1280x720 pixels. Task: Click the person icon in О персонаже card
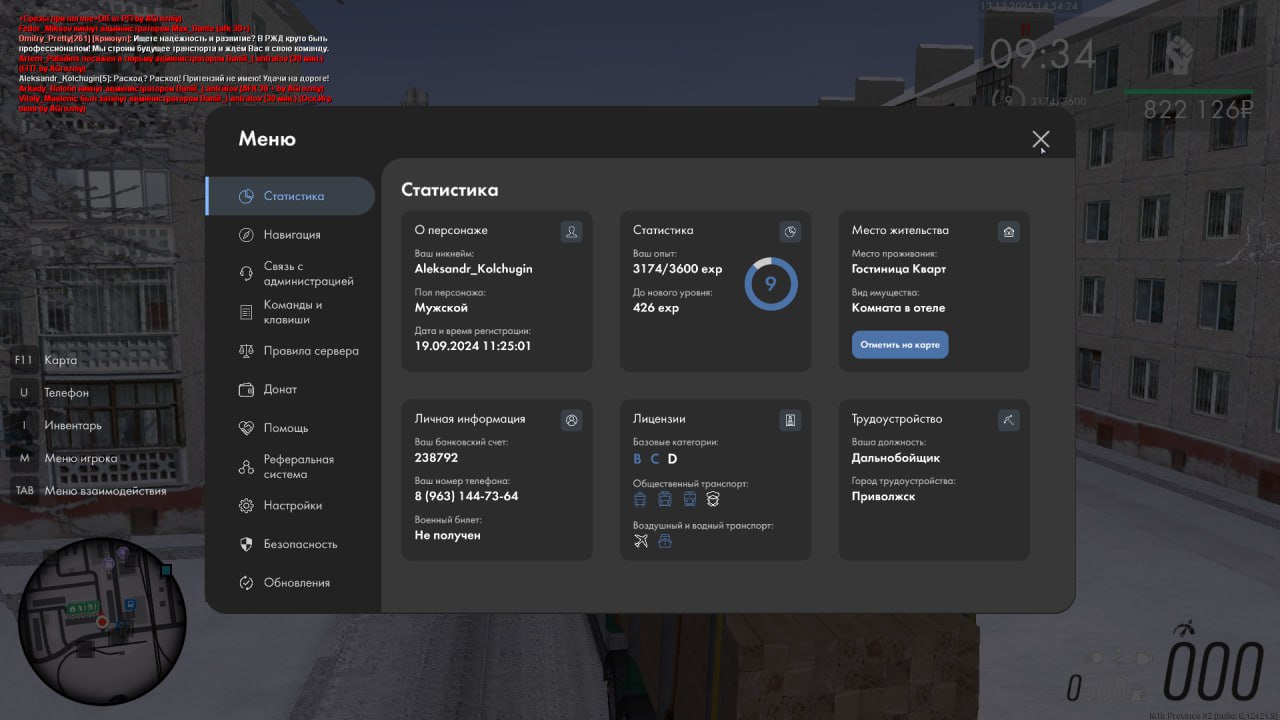[x=572, y=232]
